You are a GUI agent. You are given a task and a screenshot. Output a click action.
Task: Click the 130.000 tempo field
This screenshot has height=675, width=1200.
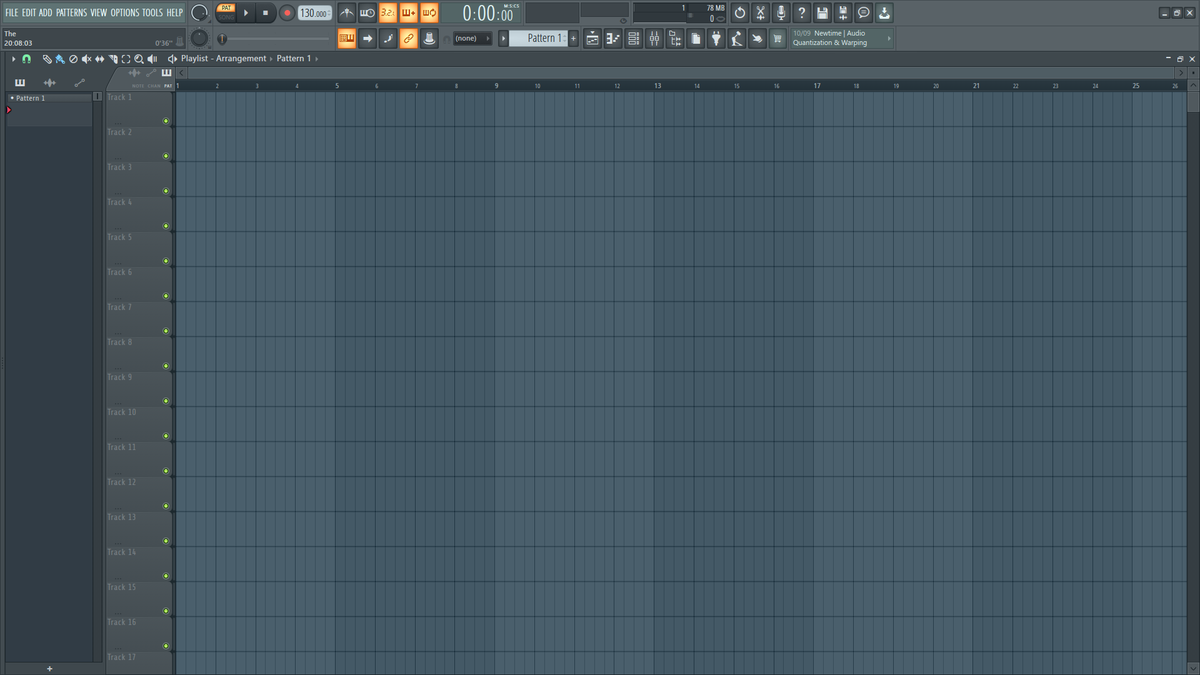(x=314, y=13)
